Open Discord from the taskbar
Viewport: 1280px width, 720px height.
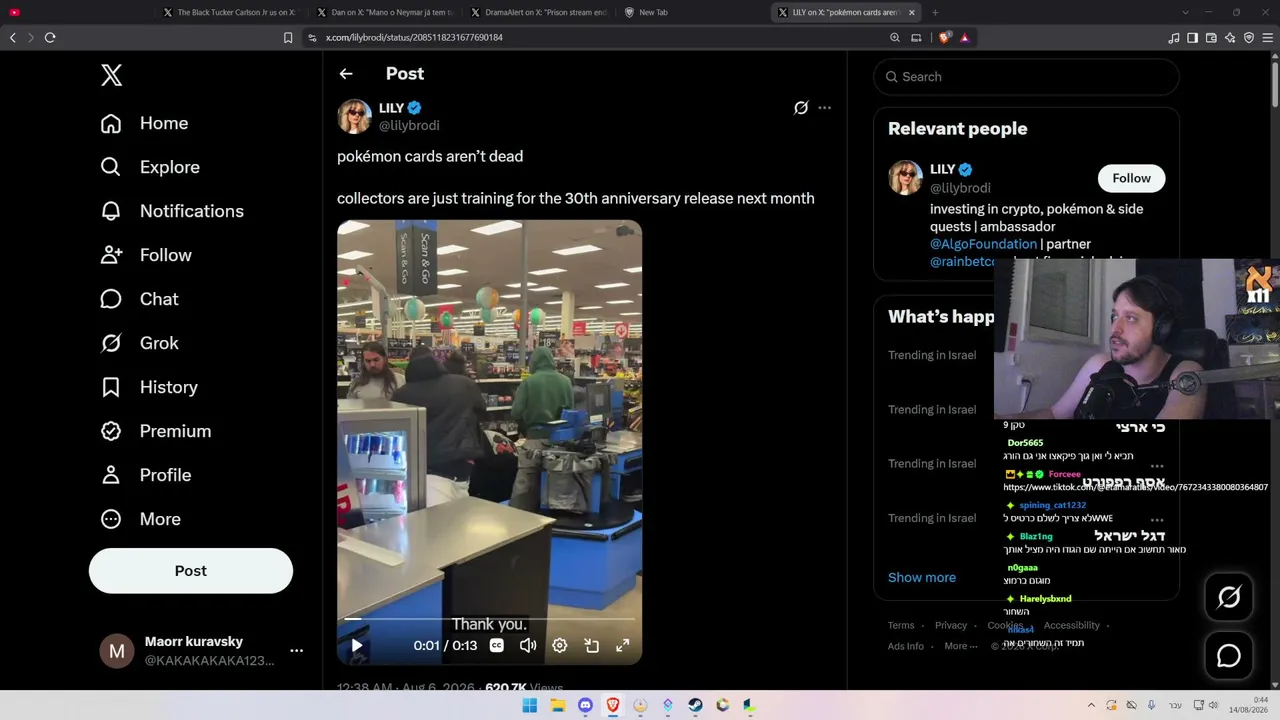[x=585, y=705]
